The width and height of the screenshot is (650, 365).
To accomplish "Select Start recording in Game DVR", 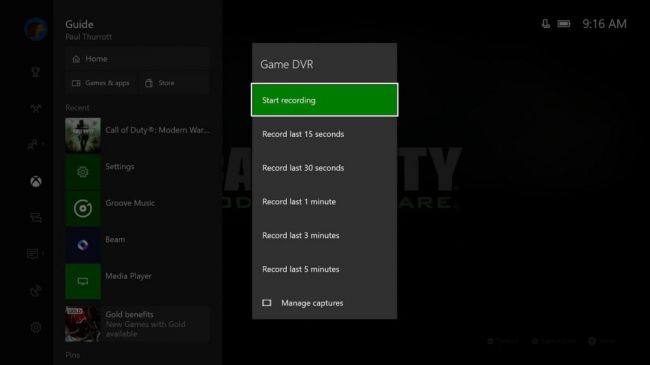I will point(324,100).
